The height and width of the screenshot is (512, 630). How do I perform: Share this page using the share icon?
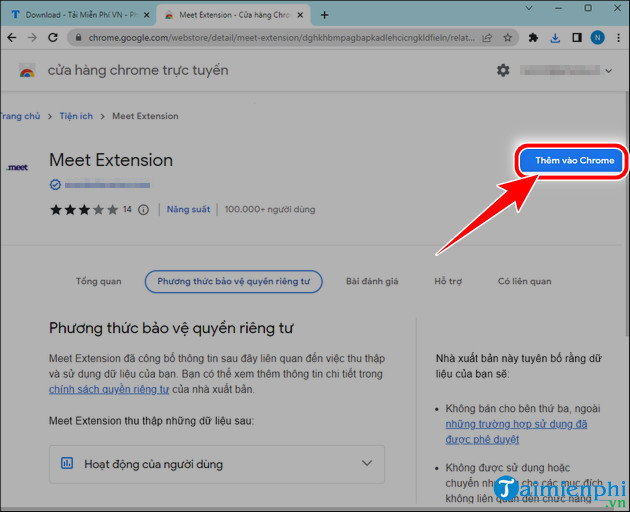pyautogui.click(x=487, y=38)
